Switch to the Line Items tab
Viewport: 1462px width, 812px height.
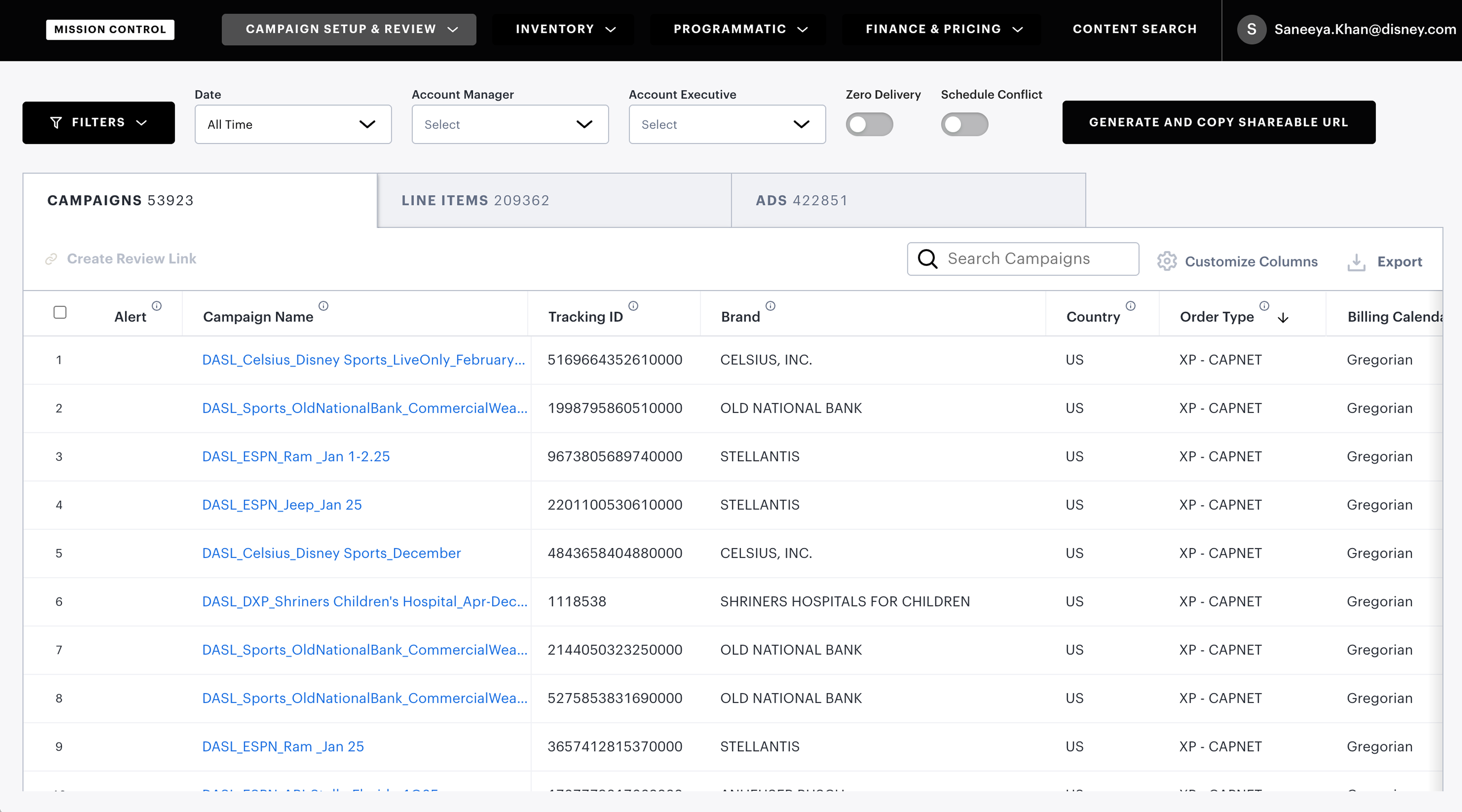tap(554, 201)
